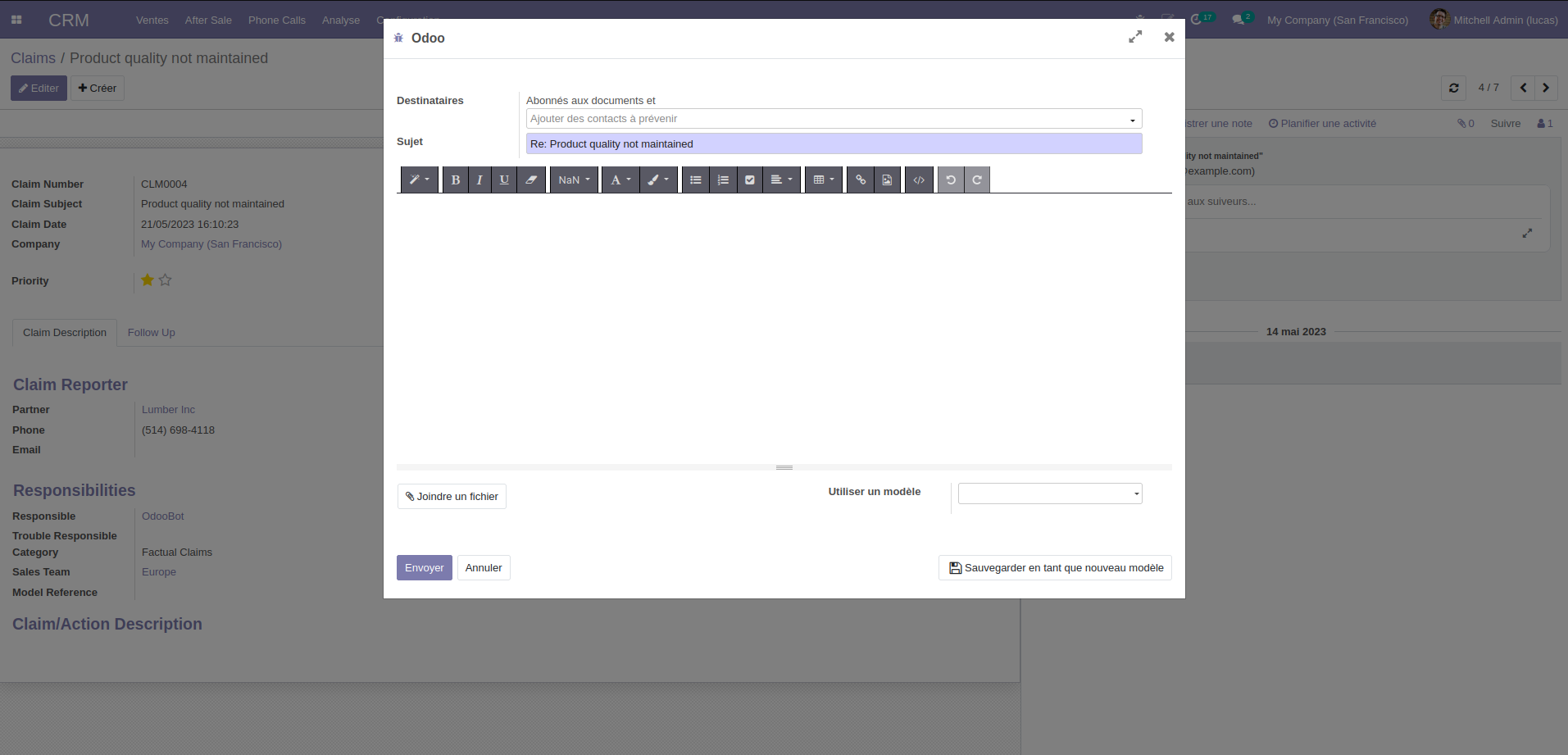Open conversations icon with 2 badge
This screenshot has height=755, width=1568.
[x=1242, y=19]
